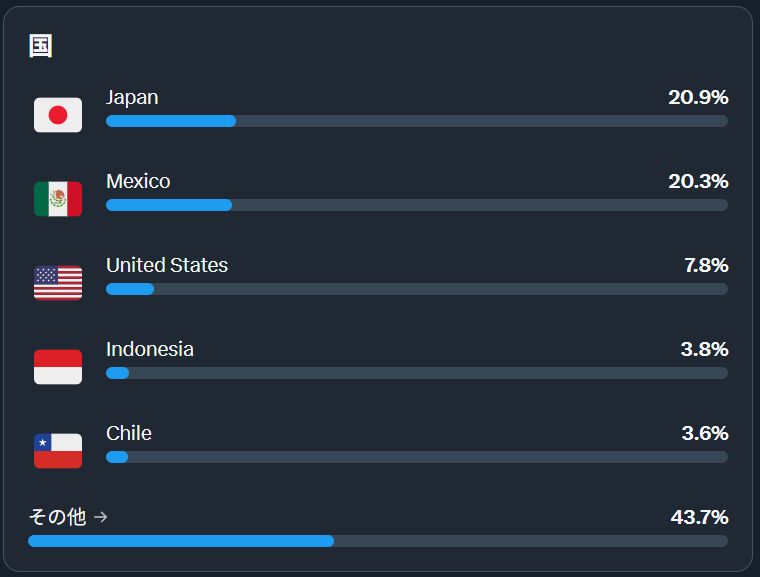This screenshot has height=577, width=760.
Task: Click the その他 progress bar
Action: [378, 541]
